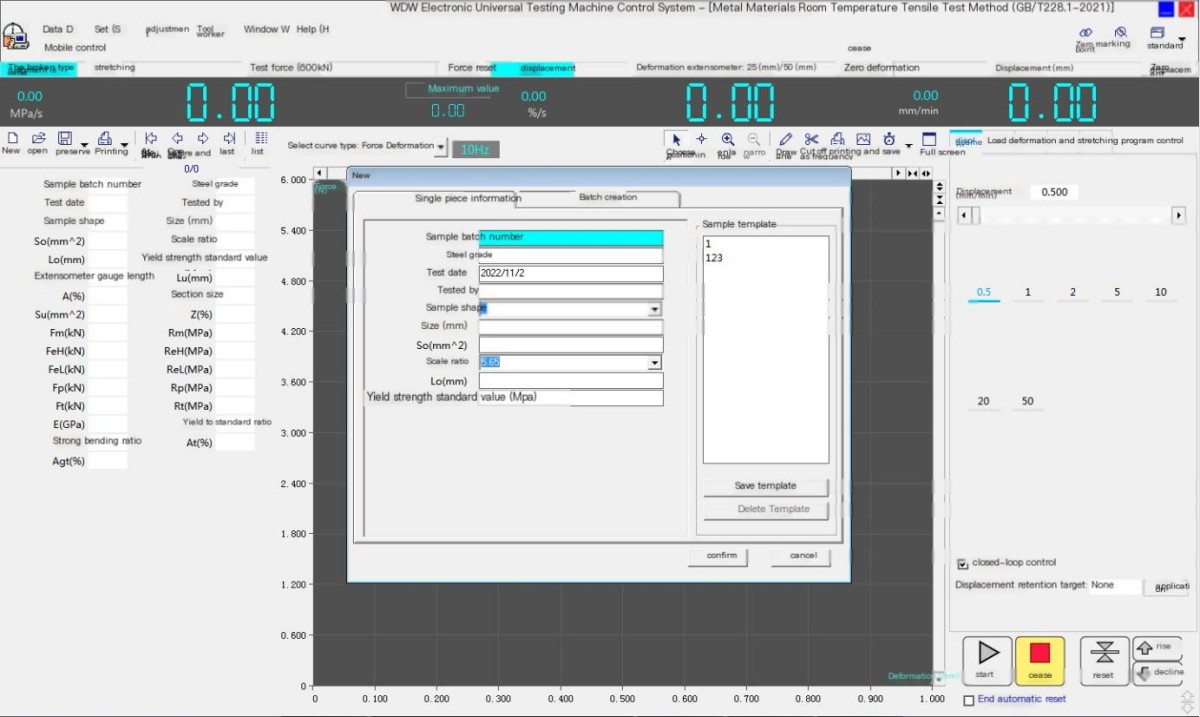This screenshot has width=1200, height=717.
Task: Click the New file toolbar icon
Action: tap(12, 138)
